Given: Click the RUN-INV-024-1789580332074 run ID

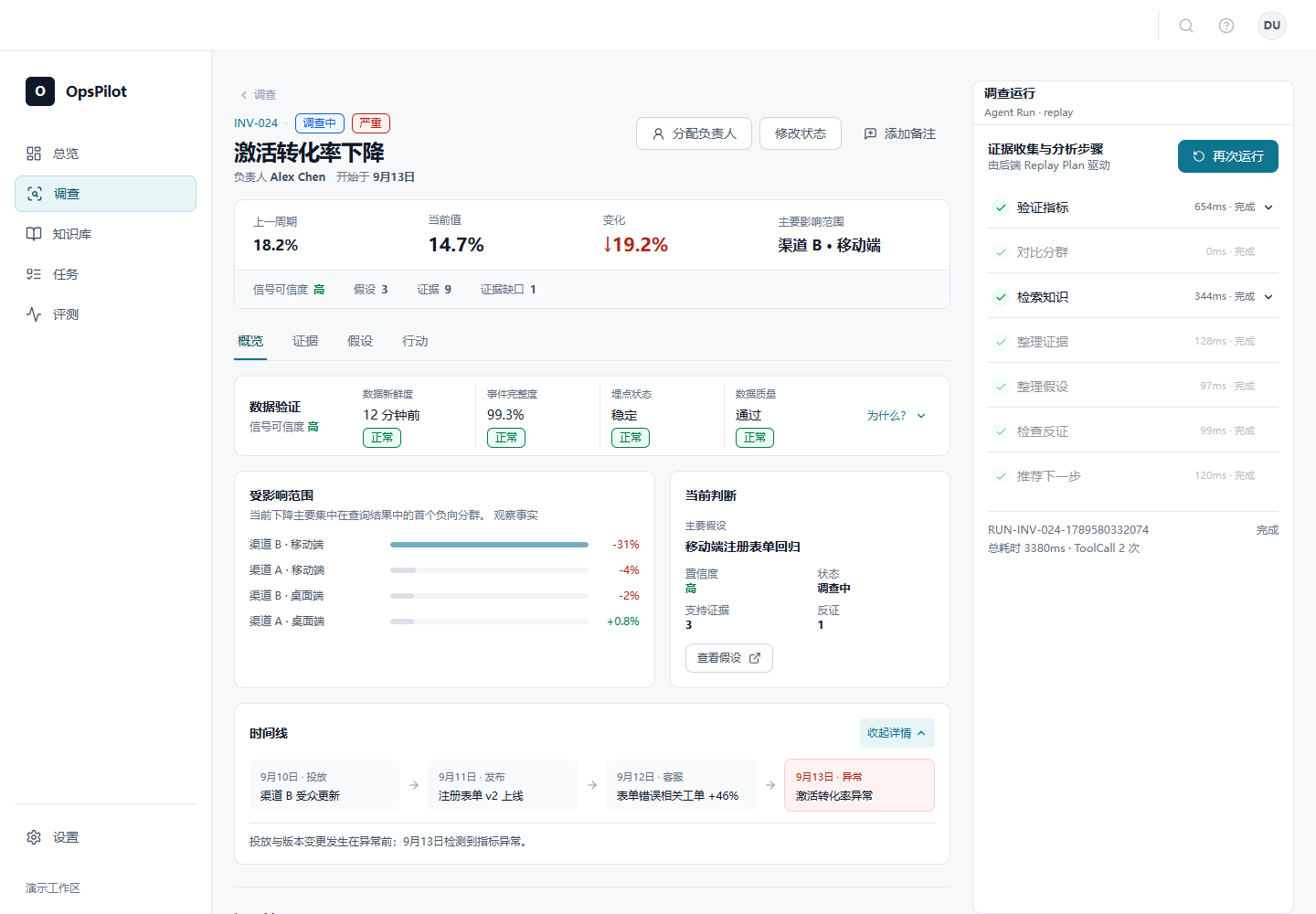Looking at the screenshot, I should click(1068, 530).
